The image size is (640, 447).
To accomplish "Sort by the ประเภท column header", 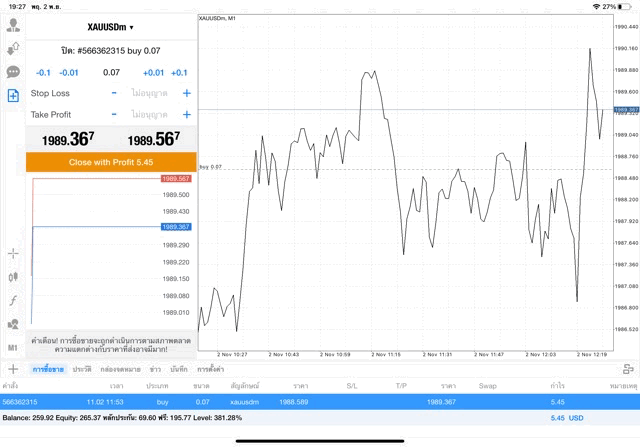I will click(x=157, y=386).
